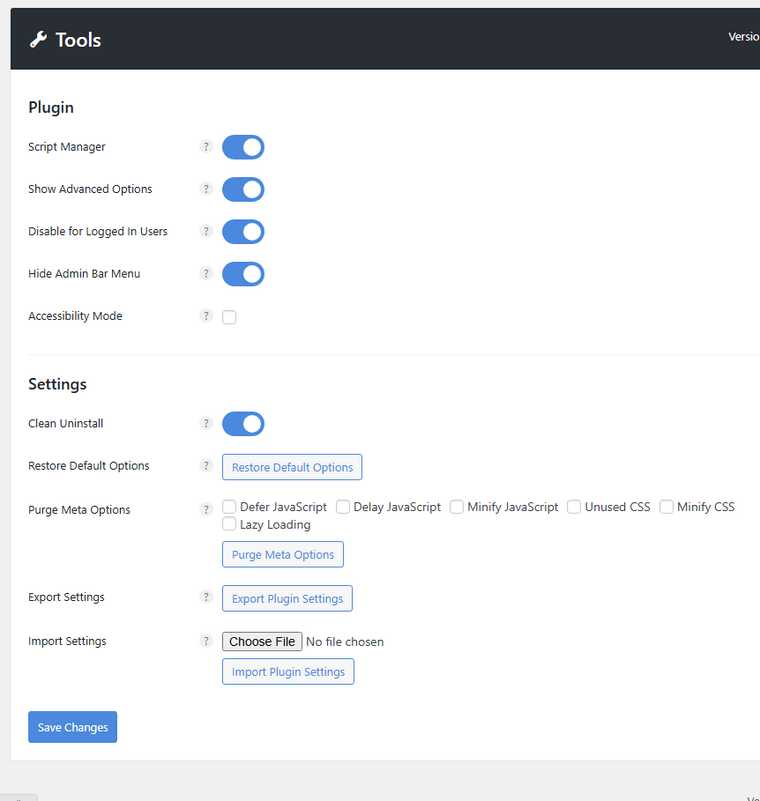Switch off Hide Admin Bar Menu
The width and height of the screenshot is (760, 801).
243,274
